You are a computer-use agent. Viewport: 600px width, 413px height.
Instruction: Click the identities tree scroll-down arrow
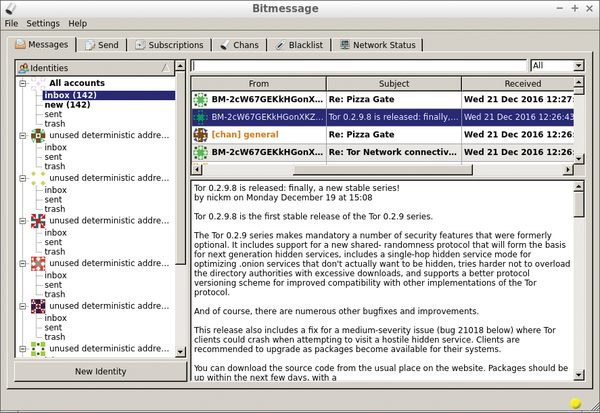(180, 351)
